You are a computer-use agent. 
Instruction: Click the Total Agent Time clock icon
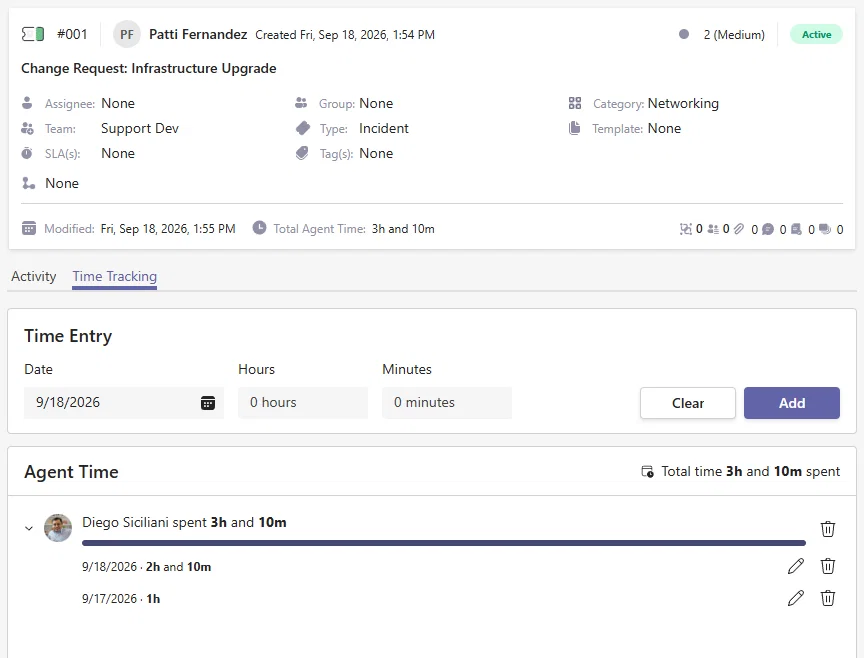pyautogui.click(x=260, y=228)
